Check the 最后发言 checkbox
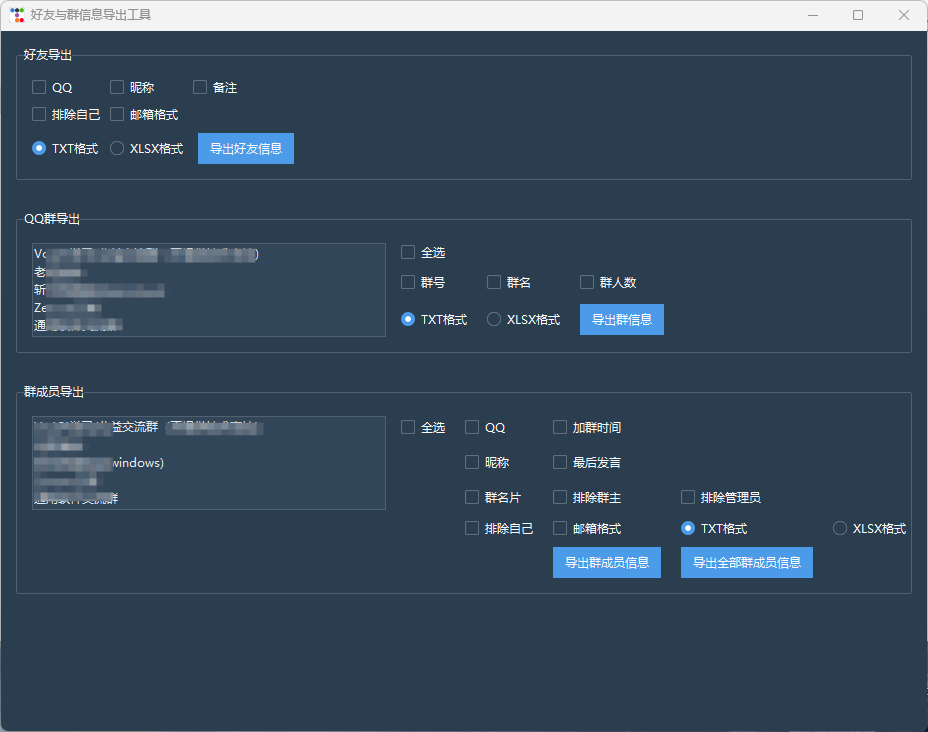 tap(560, 462)
